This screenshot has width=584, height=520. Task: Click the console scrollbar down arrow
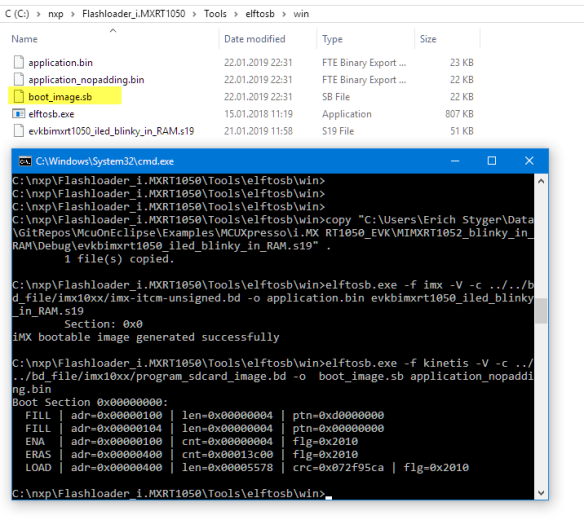(x=541, y=493)
